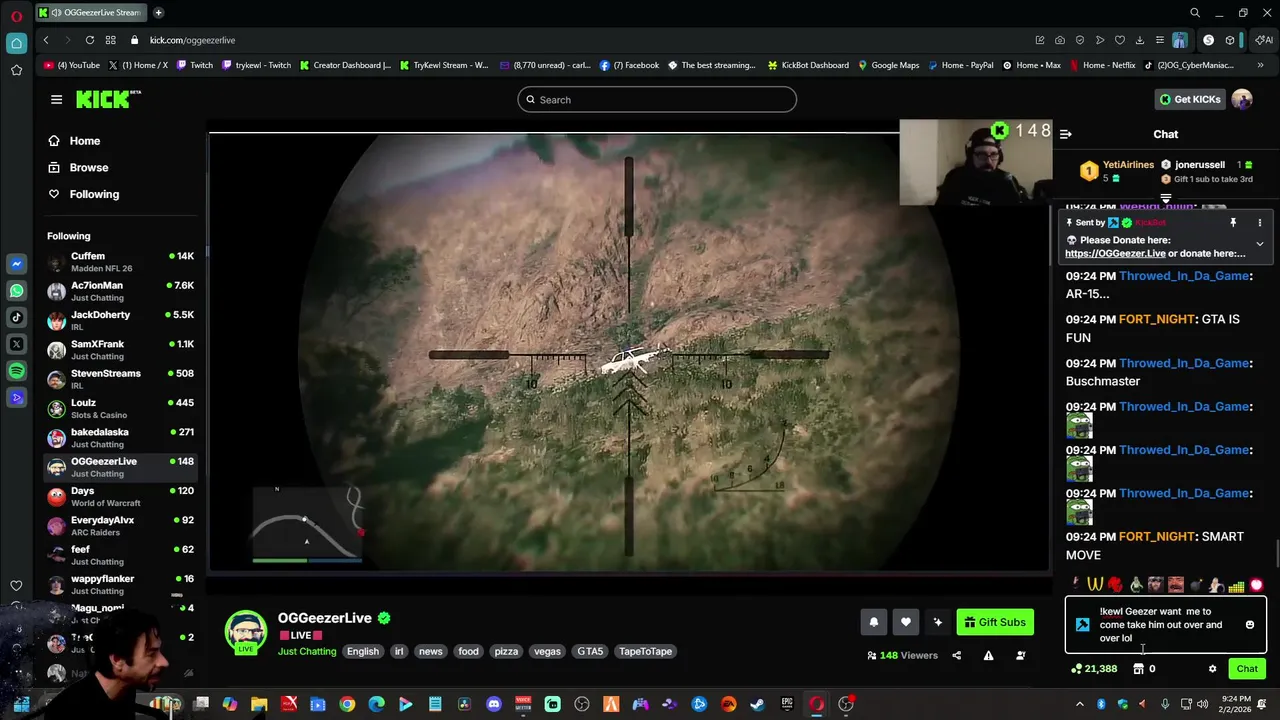Open Steam from the taskbar

(x=758, y=704)
